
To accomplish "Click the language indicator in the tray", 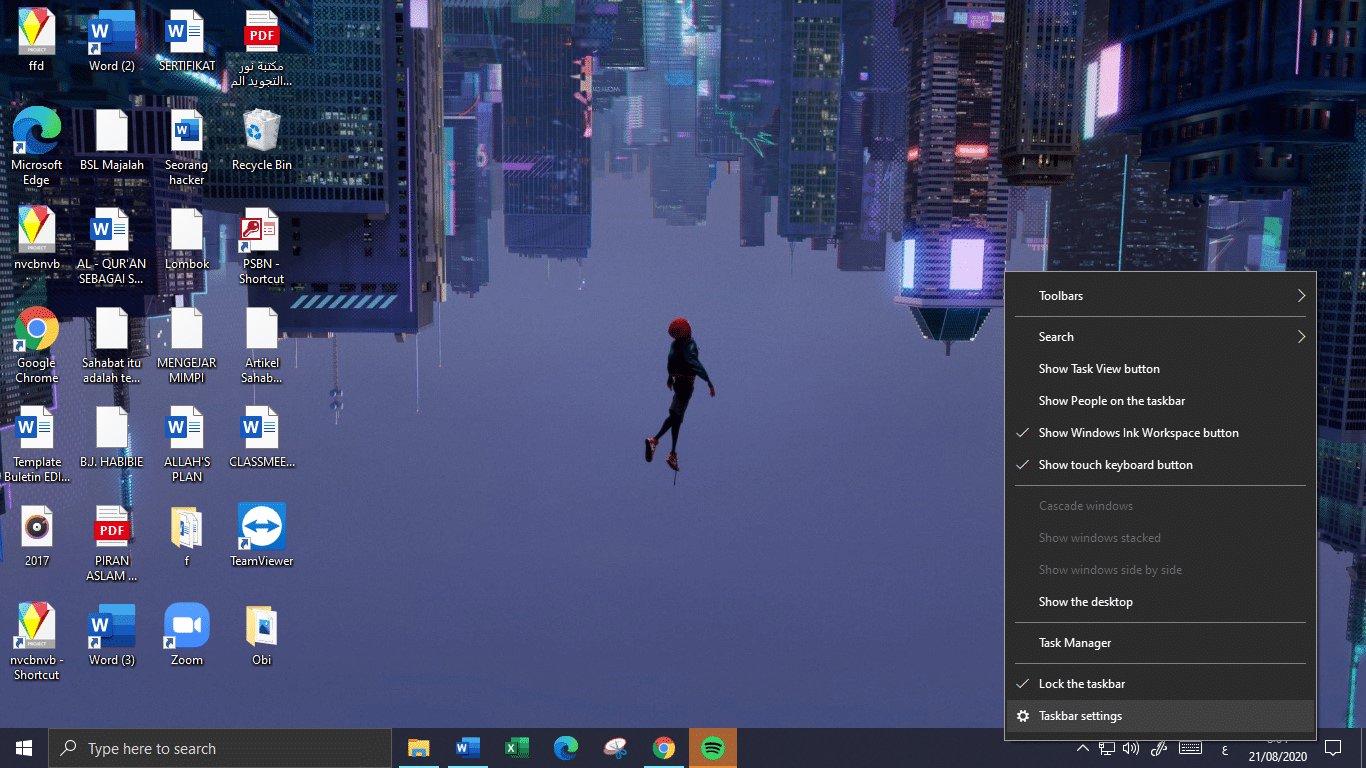I will point(1225,748).
